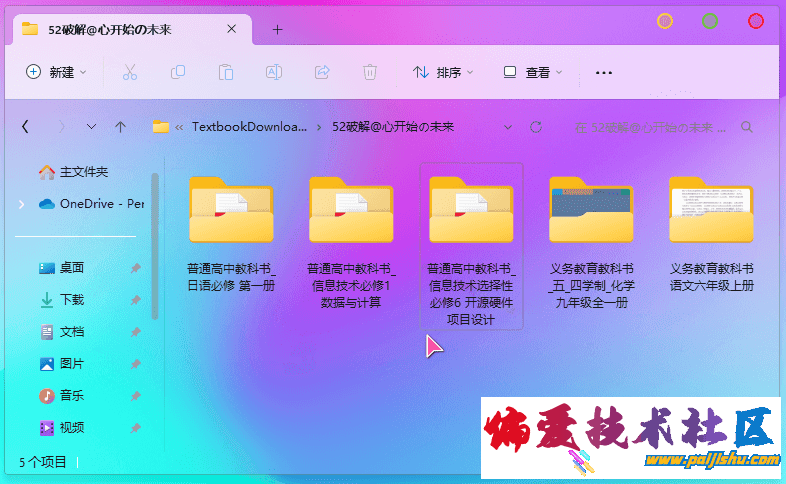This screenshot has width=786, height=484.
Task: Click the Copy icon in toolbar
Action: point(178,72)
